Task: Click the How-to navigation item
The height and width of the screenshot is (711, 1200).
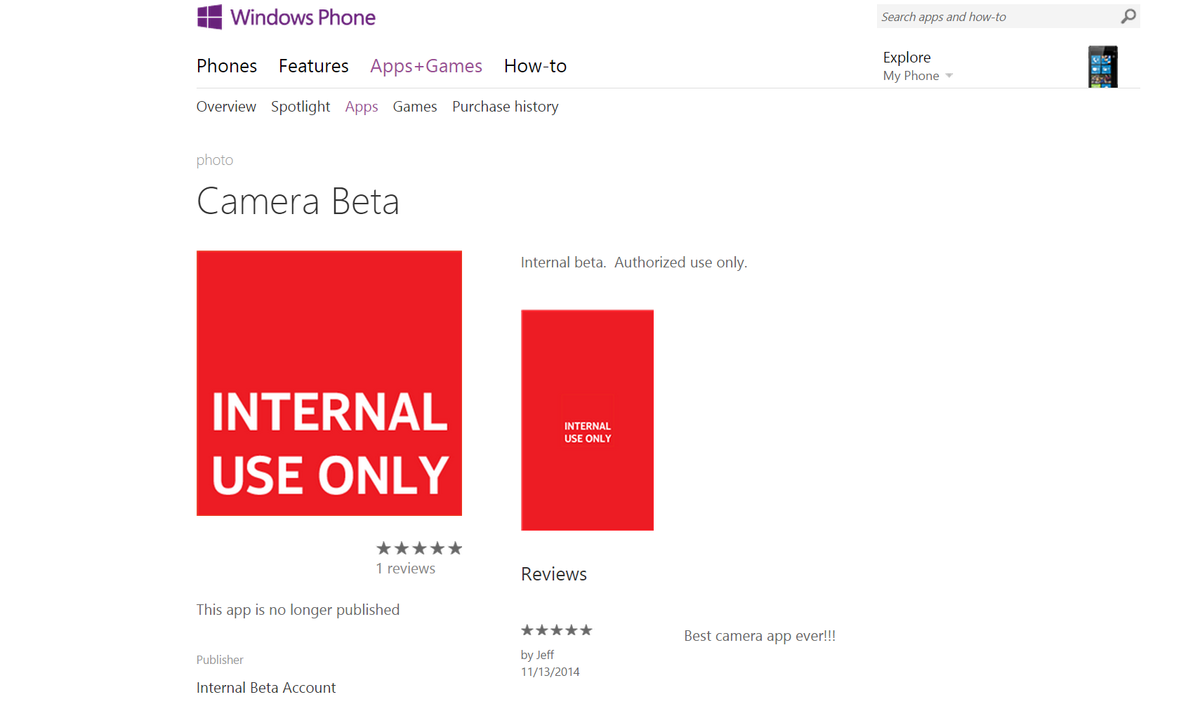Action: click(x=535, y=65)
